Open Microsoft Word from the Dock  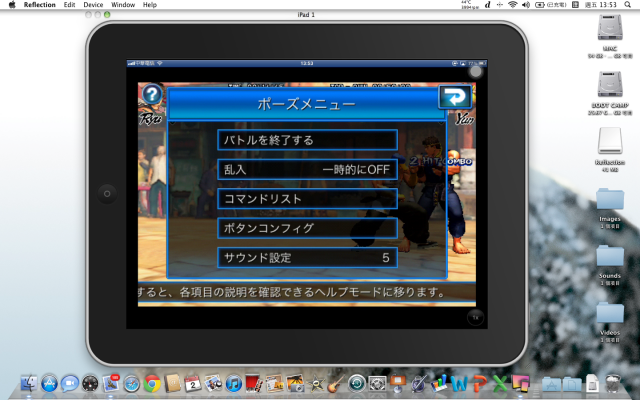[x=459, y=384]
